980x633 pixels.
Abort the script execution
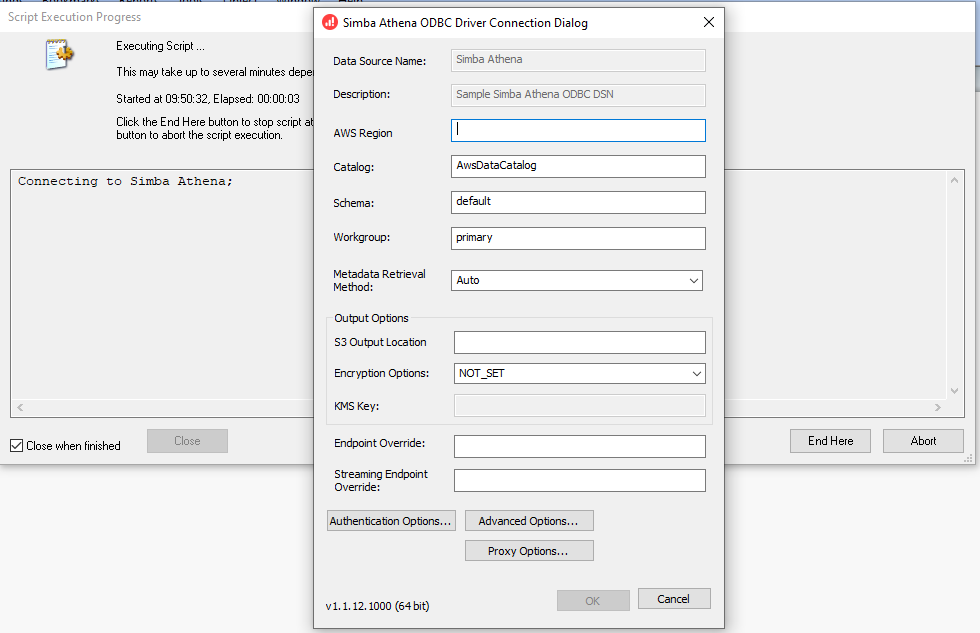click(x=923, y=441)
